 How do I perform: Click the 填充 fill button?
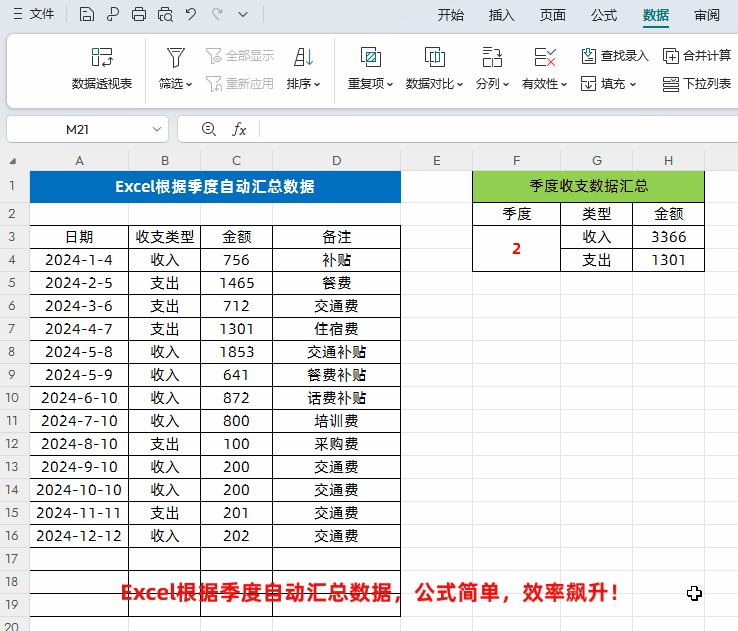coord(603,84)
